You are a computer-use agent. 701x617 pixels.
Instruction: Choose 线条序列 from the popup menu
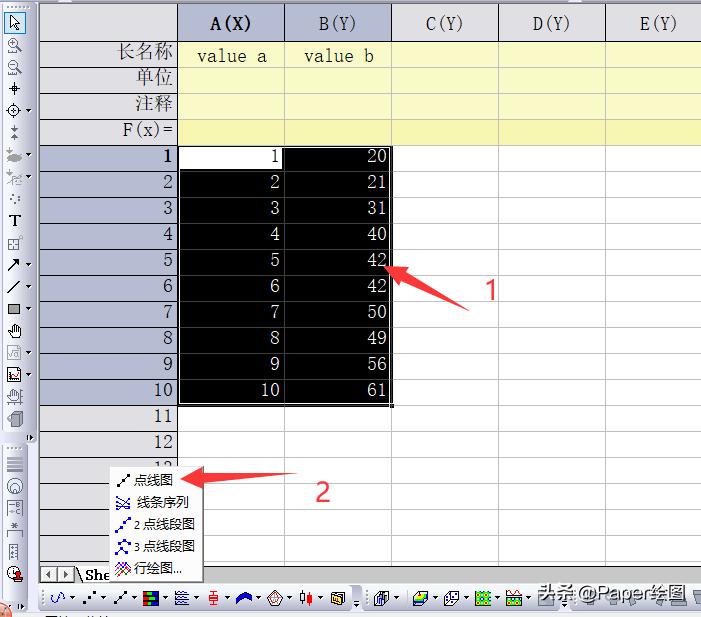(156, 502)
